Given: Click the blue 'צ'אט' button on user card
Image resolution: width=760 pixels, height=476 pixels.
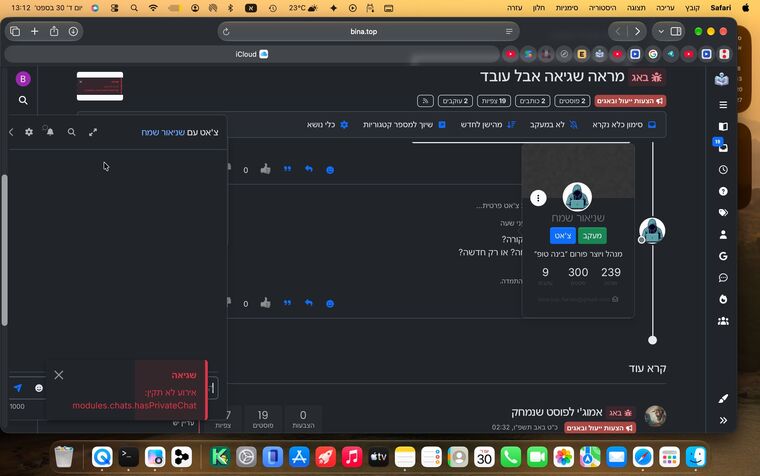Looking at the screenshot, I should pos(563,236).
